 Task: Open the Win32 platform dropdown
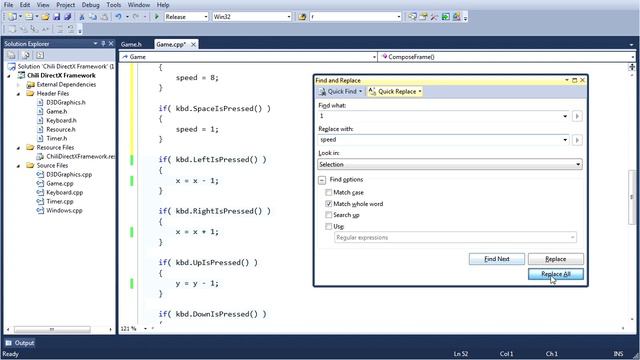289,17
